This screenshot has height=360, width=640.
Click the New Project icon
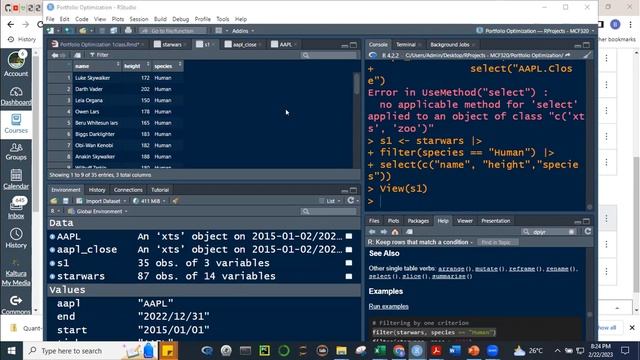pyautogui.click(x=68, y=31)
